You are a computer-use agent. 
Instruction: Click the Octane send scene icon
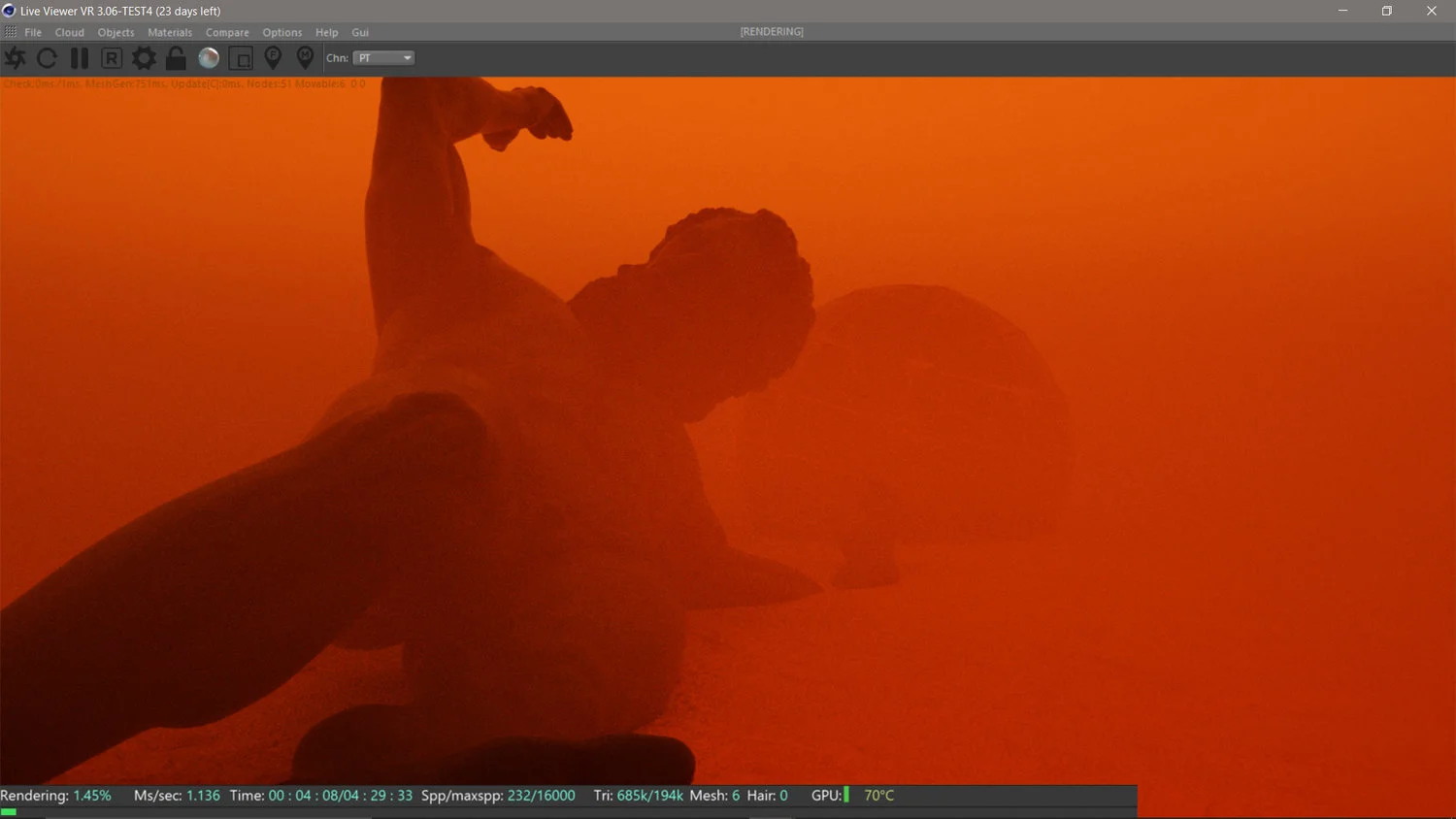(16, 58)
